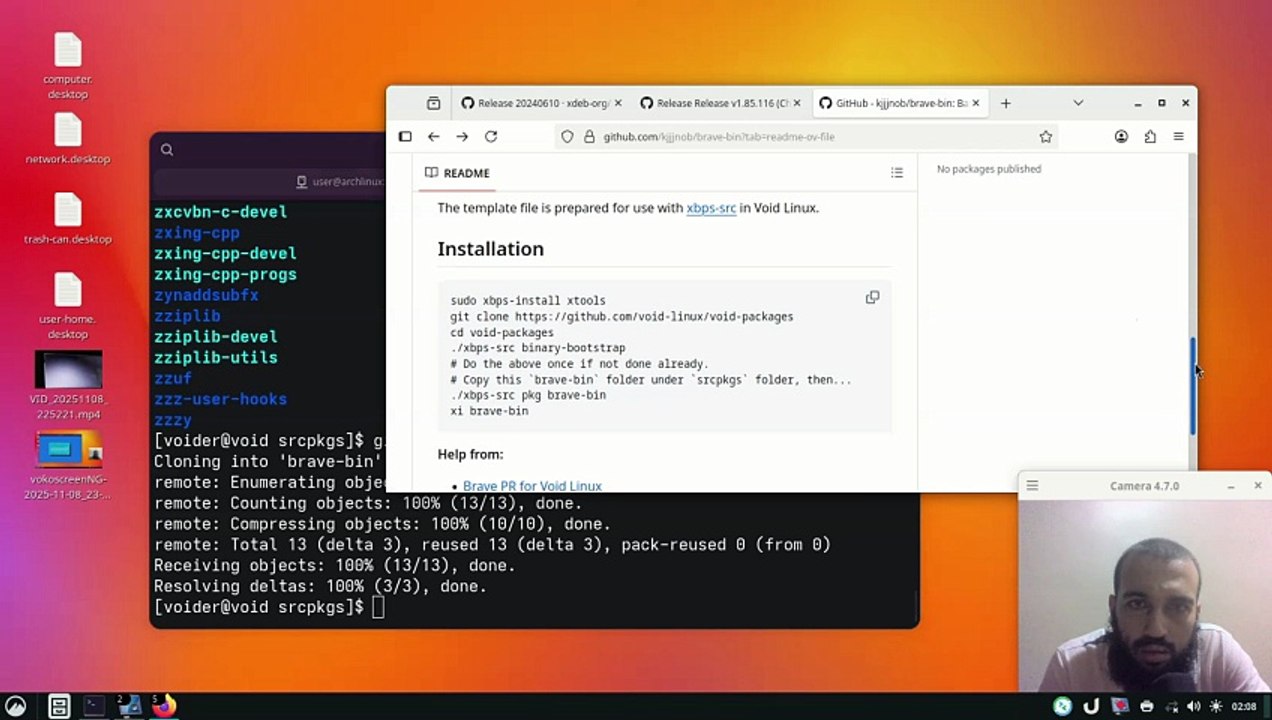Screen dimensions: 1272x720
Task: Open the tracking protection shield icon
Action: tap(567, 137)
